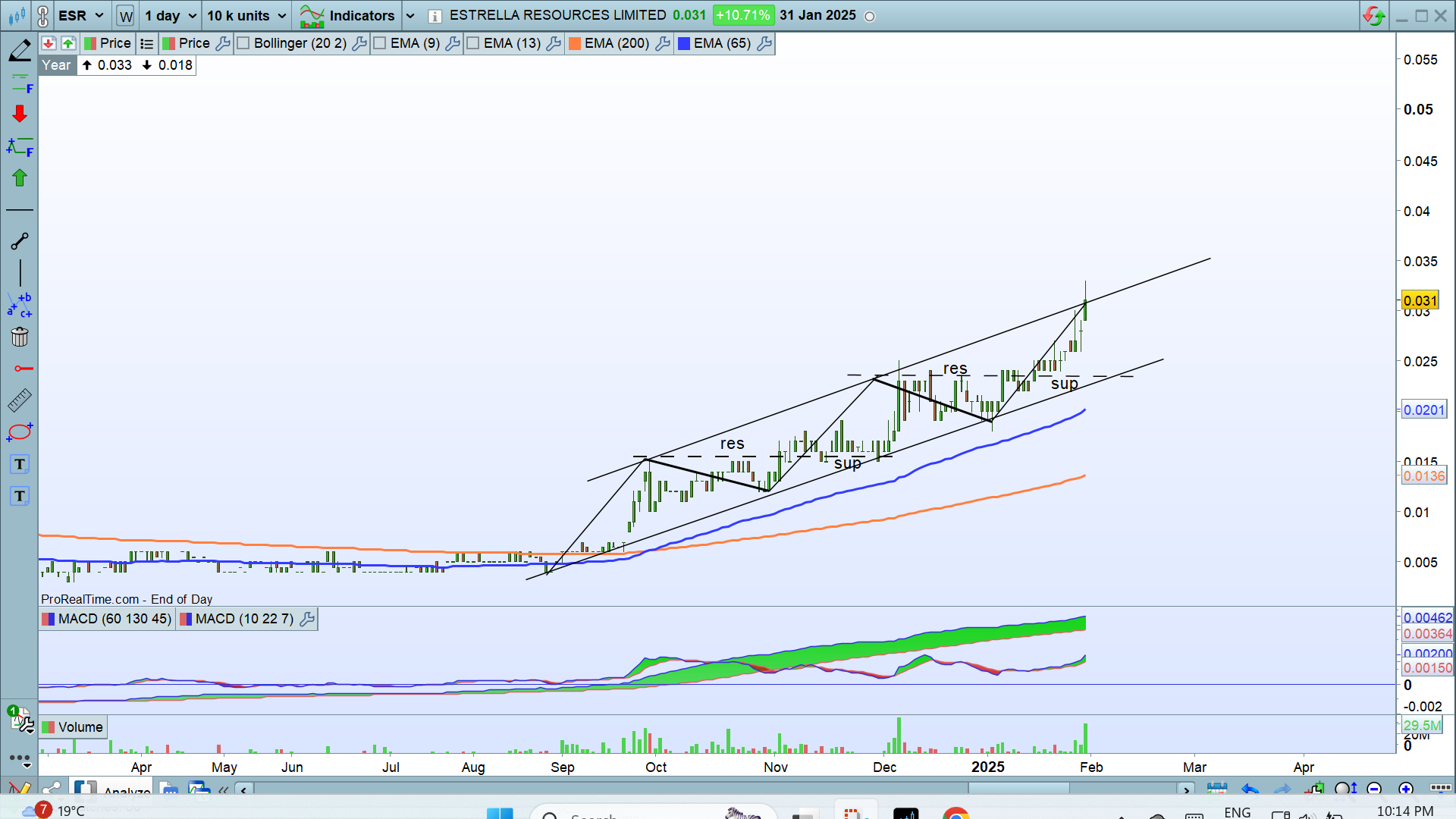Image resolution: width=1456 pixels, height=819 pixels.
Task: Select the Fibonacci retracement tool with plus
Action: coord(20,146)
